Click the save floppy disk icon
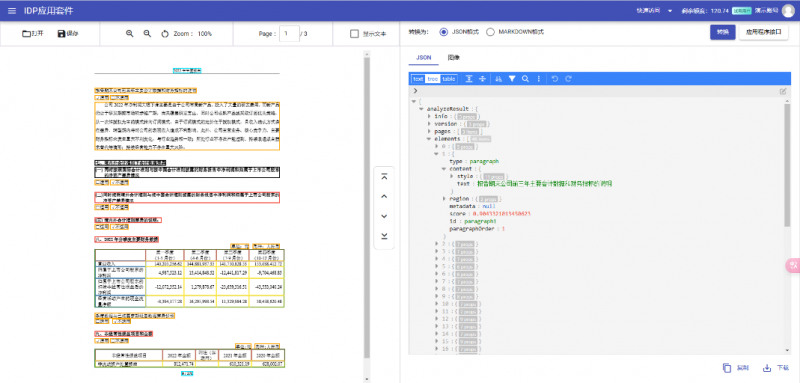Viewport: 800px width, 383px height. [61, 34]
